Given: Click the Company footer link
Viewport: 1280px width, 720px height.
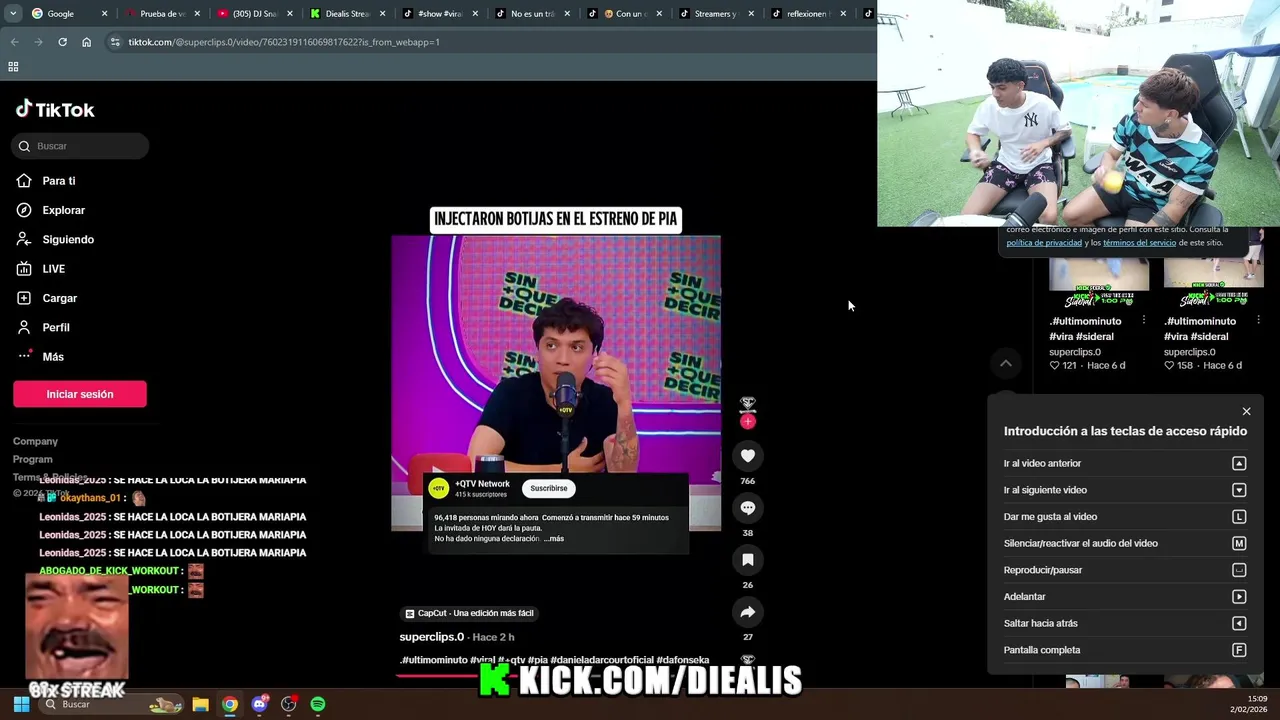Looking at the screenshot, I should click(35, 441).
